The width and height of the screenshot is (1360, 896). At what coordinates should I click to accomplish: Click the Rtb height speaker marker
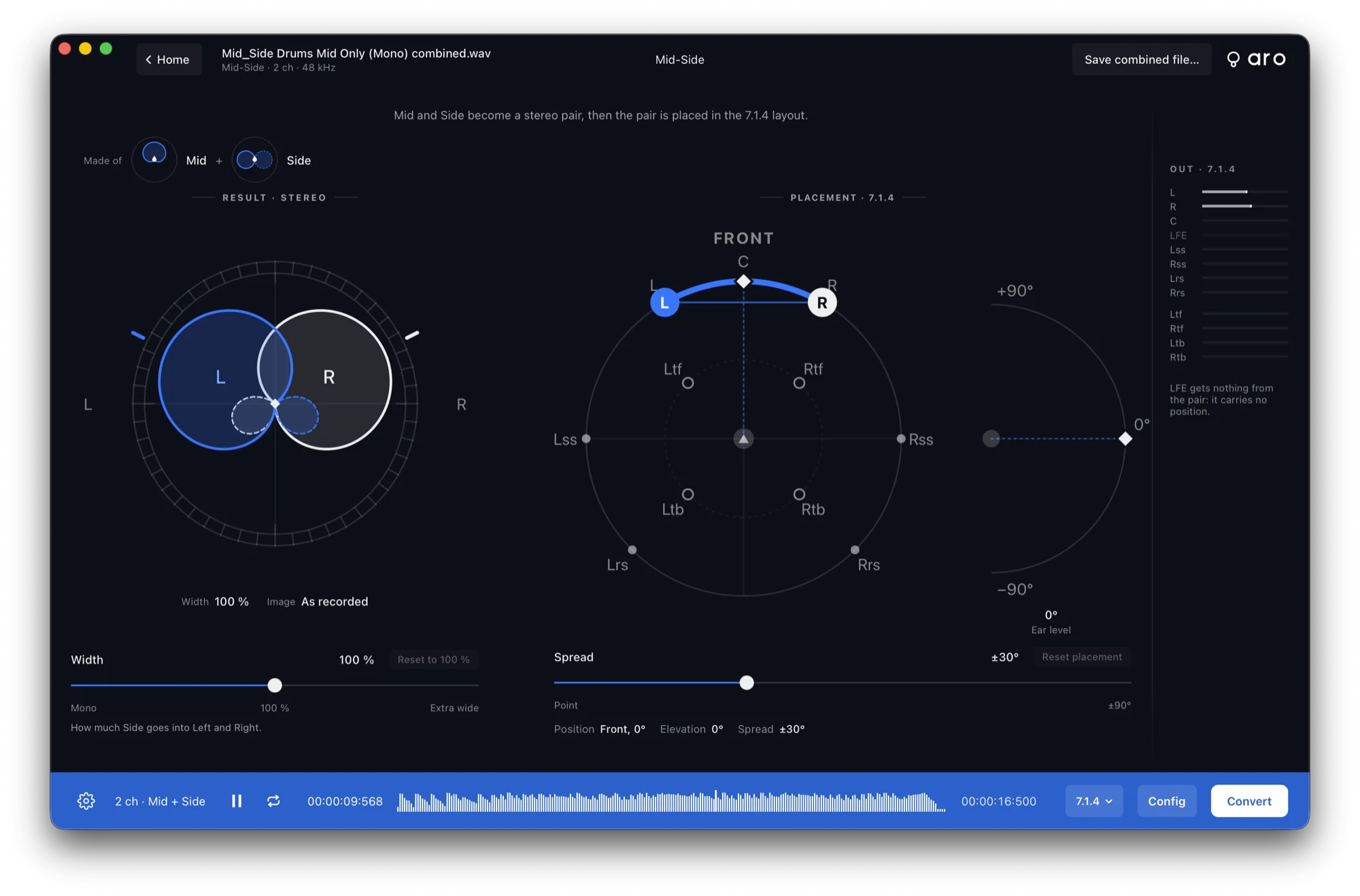(800, 494)
